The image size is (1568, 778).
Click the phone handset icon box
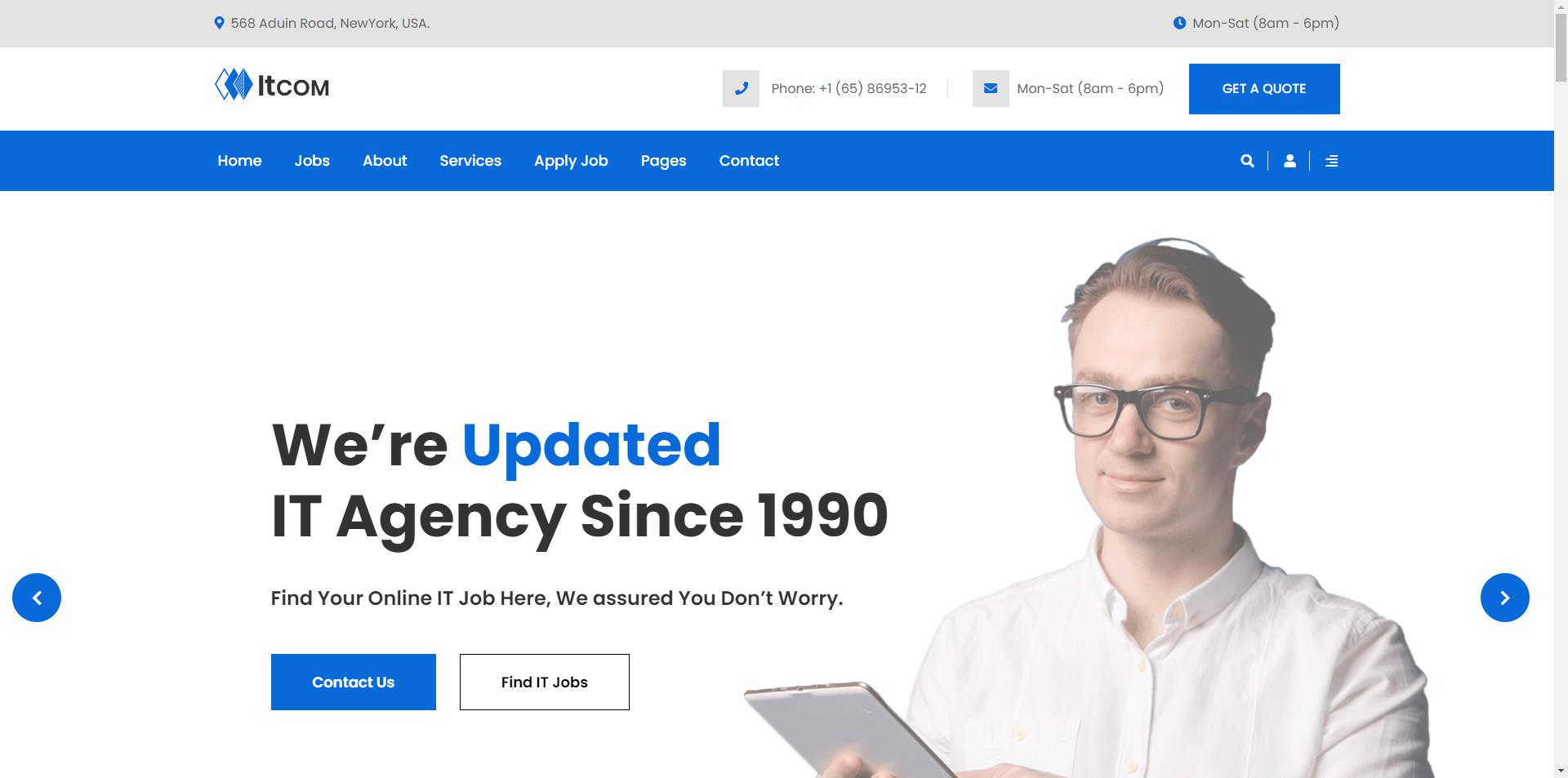[x=741, y=88]
